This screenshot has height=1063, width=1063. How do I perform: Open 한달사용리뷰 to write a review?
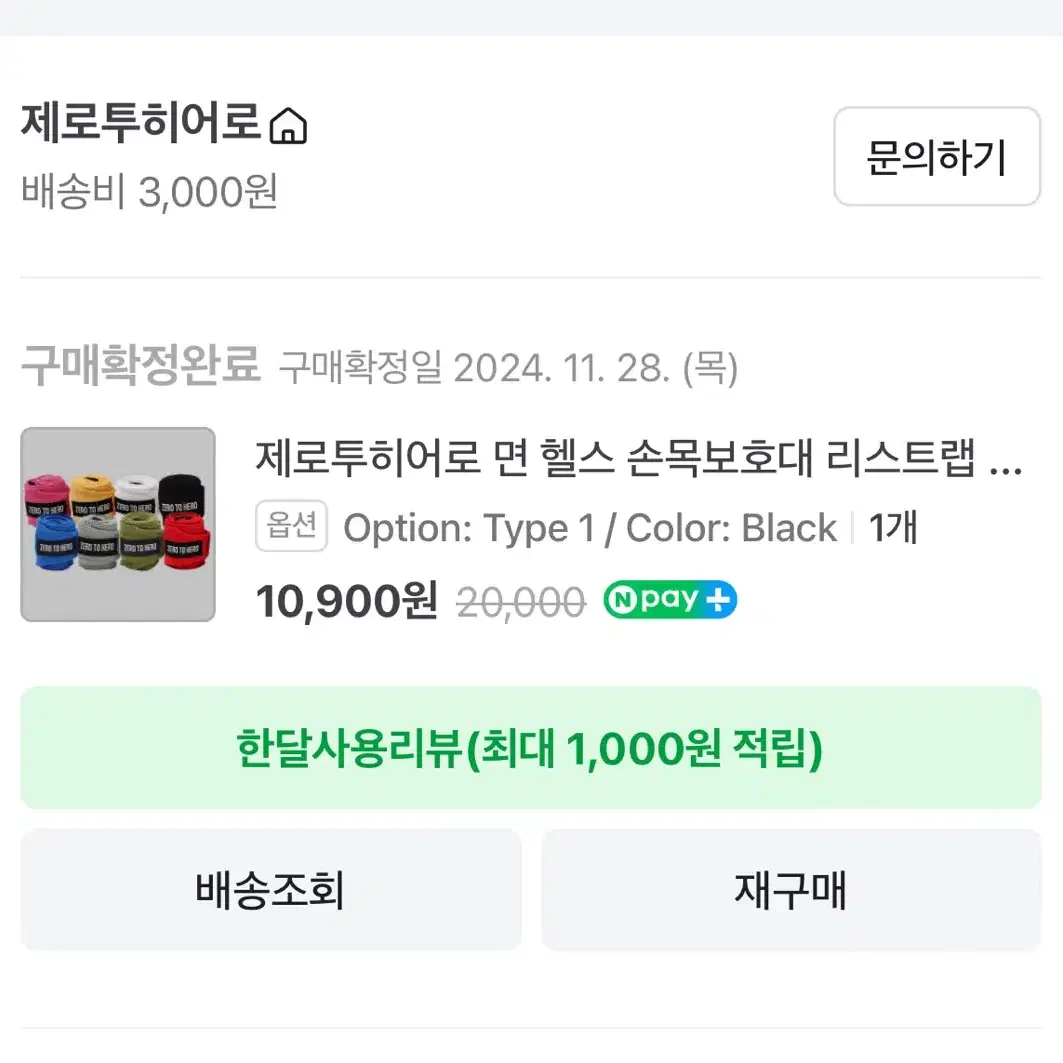(531, 748)
